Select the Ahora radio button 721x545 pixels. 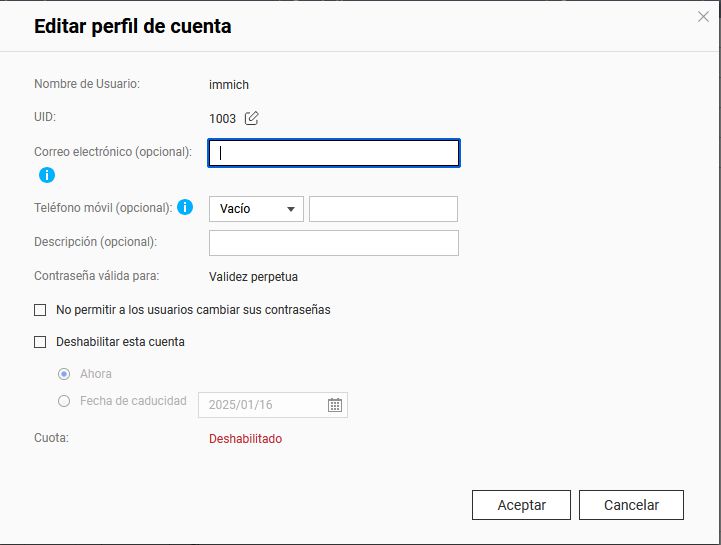(x=64, y=374)
